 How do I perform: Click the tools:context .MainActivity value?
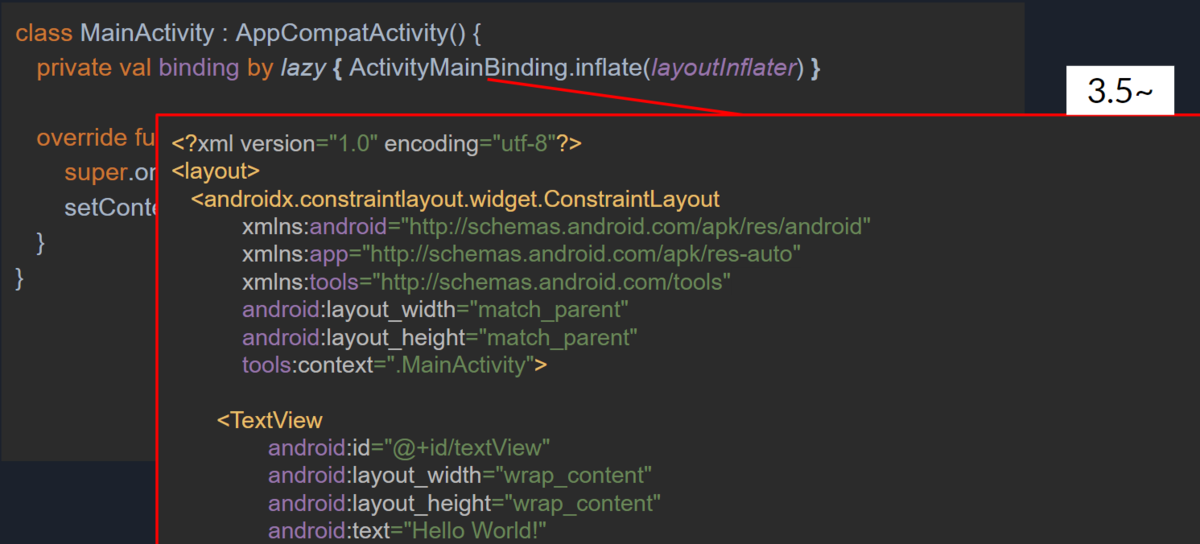point(460,365)
